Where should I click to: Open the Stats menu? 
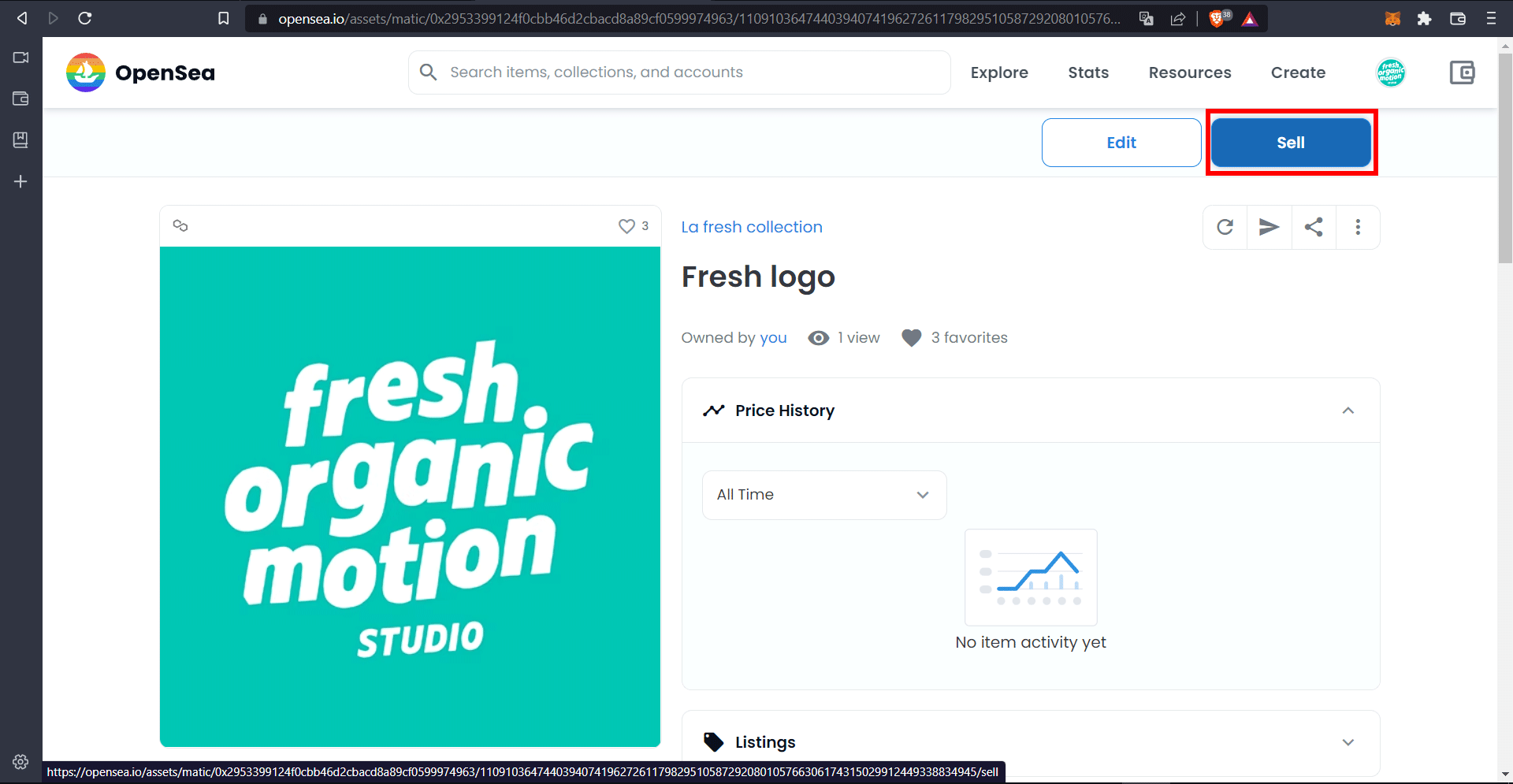1088,72
